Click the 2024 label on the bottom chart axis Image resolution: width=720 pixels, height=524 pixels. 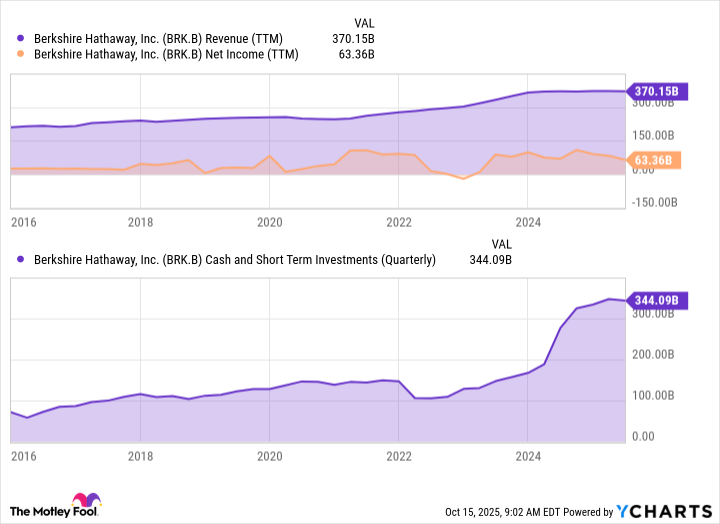(527, 454)
